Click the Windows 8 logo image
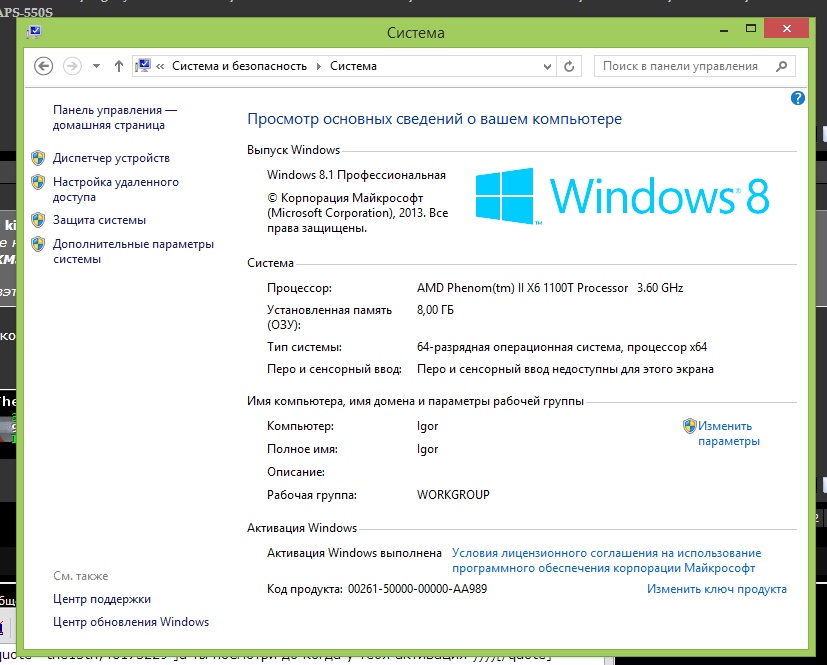This screenshot has height=665, width=827. click(x=622, y=196)
